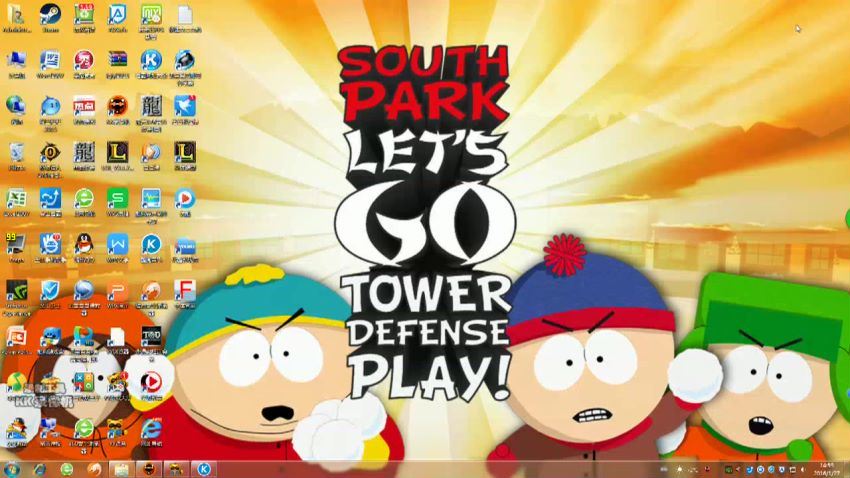This screenshot has height=478, width=850.
Task: Open the green circle double arrow shortcut
Action: pos(84,429)
